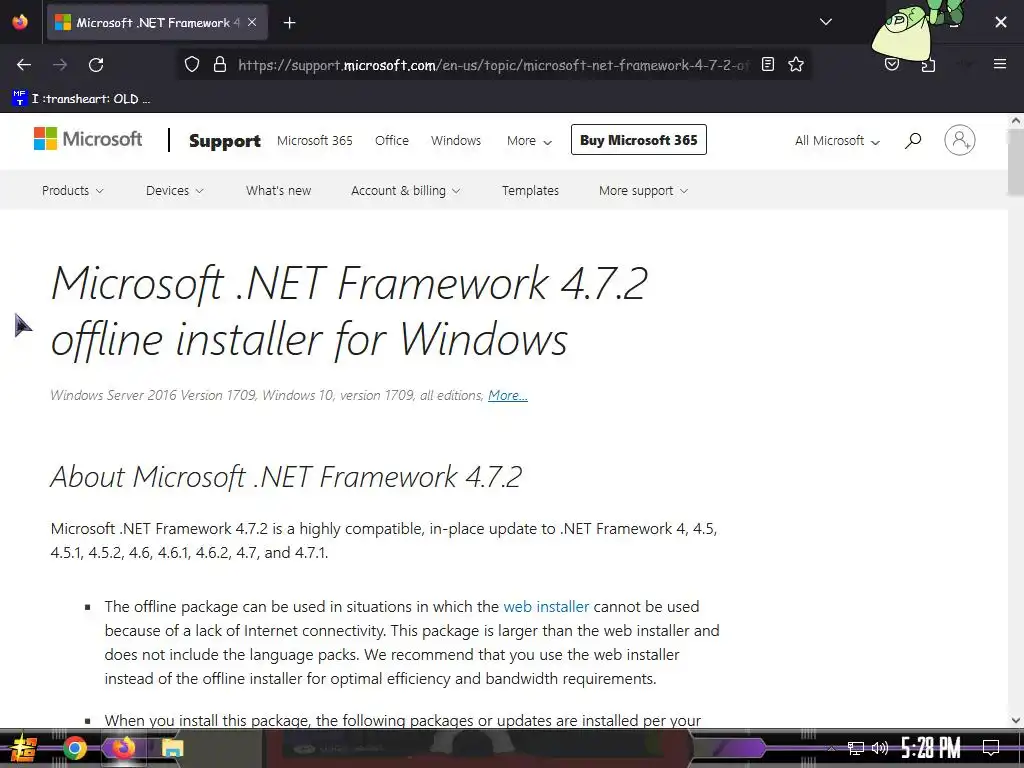1024x768 pixels.
Task: Click the page scrollbar up arrow
Action: (x=1016, y=121)
